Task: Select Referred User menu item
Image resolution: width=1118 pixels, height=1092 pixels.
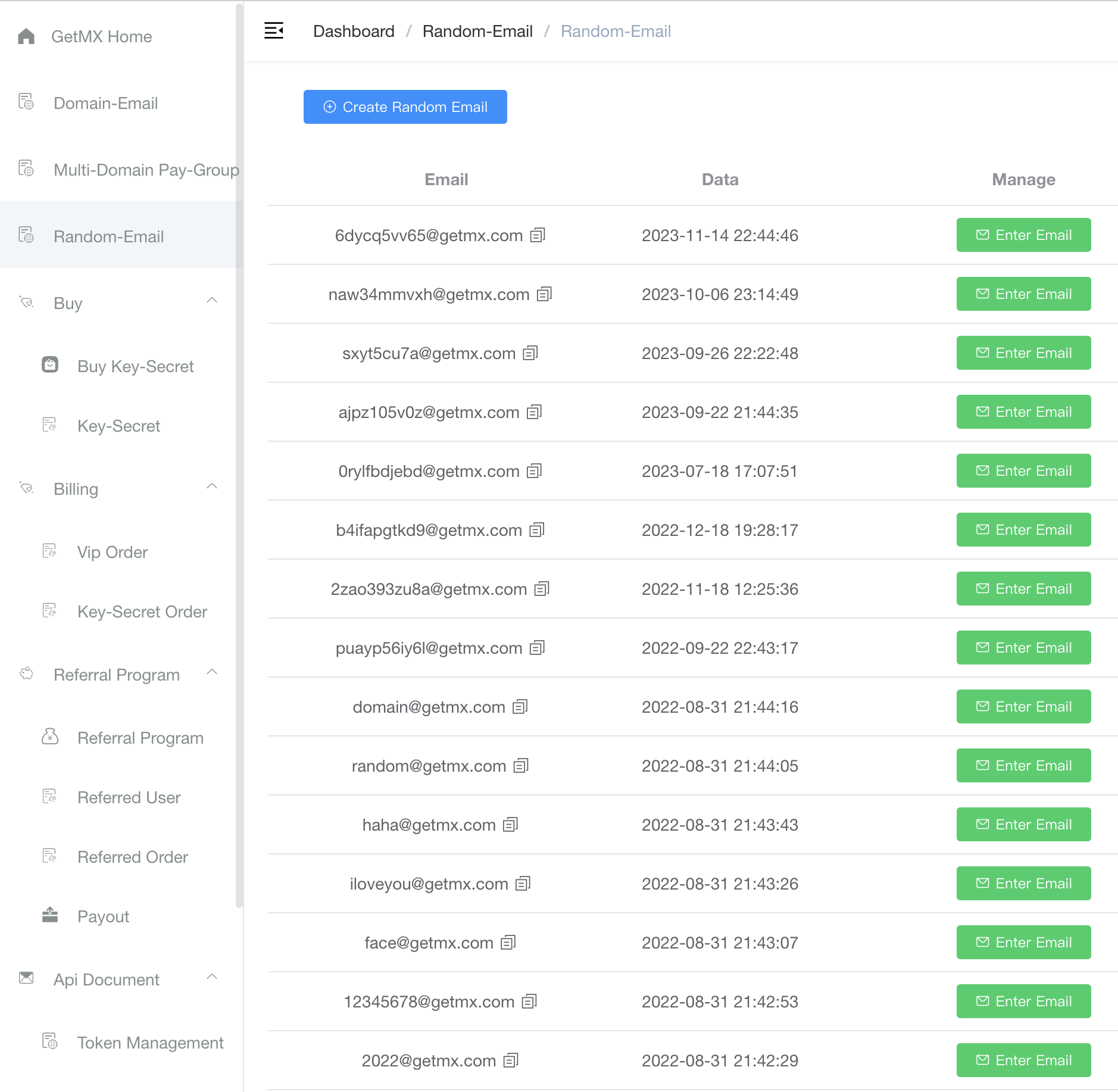Action: (x=121, y=797)
